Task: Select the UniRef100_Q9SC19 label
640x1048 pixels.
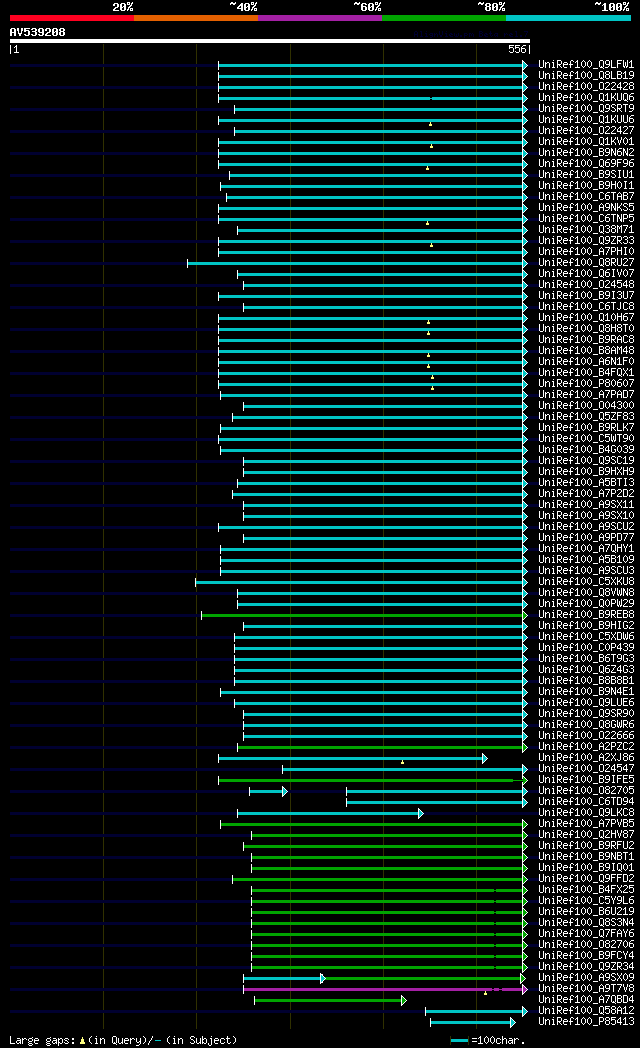Action: tap(586, 461)
